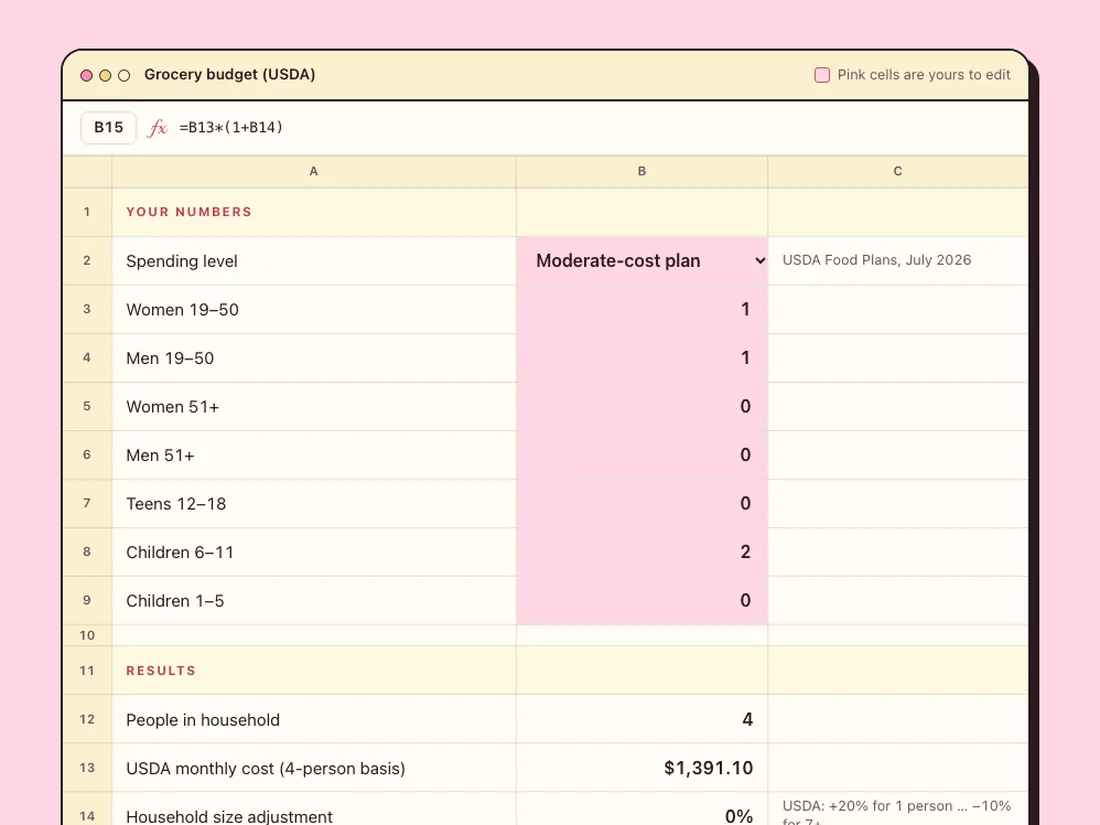Select column A header
The image size is (1100, 825).
pos(314,171)
